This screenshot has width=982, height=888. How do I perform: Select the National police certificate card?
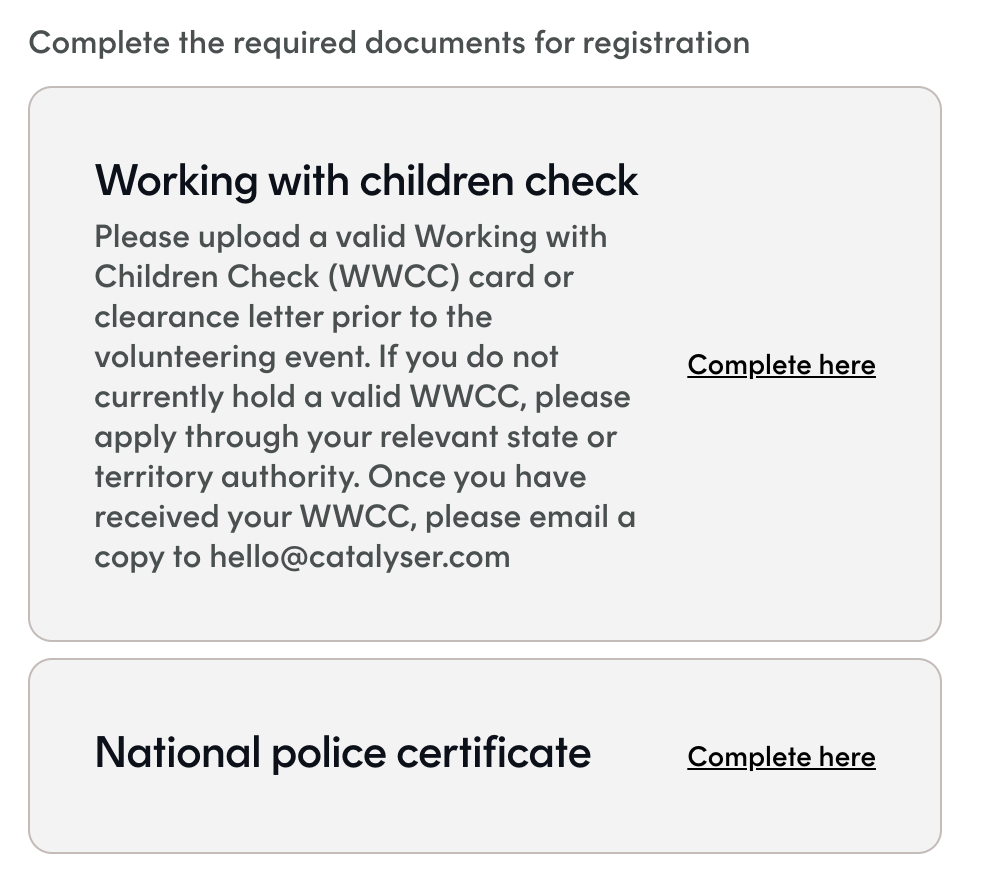point(485,756)
